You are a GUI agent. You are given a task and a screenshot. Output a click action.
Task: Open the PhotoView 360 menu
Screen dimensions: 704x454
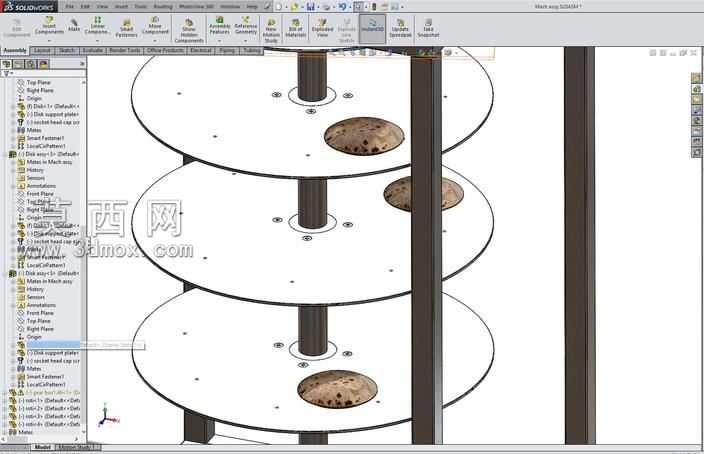[196, 7]
